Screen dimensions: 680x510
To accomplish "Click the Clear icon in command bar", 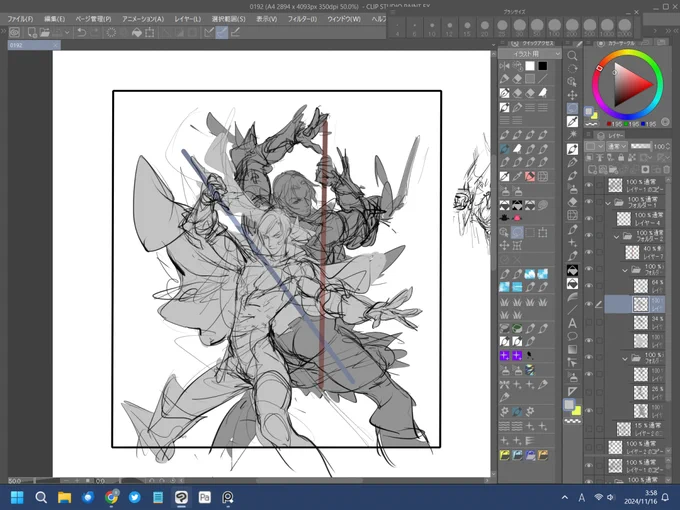I will click(111, 33).
